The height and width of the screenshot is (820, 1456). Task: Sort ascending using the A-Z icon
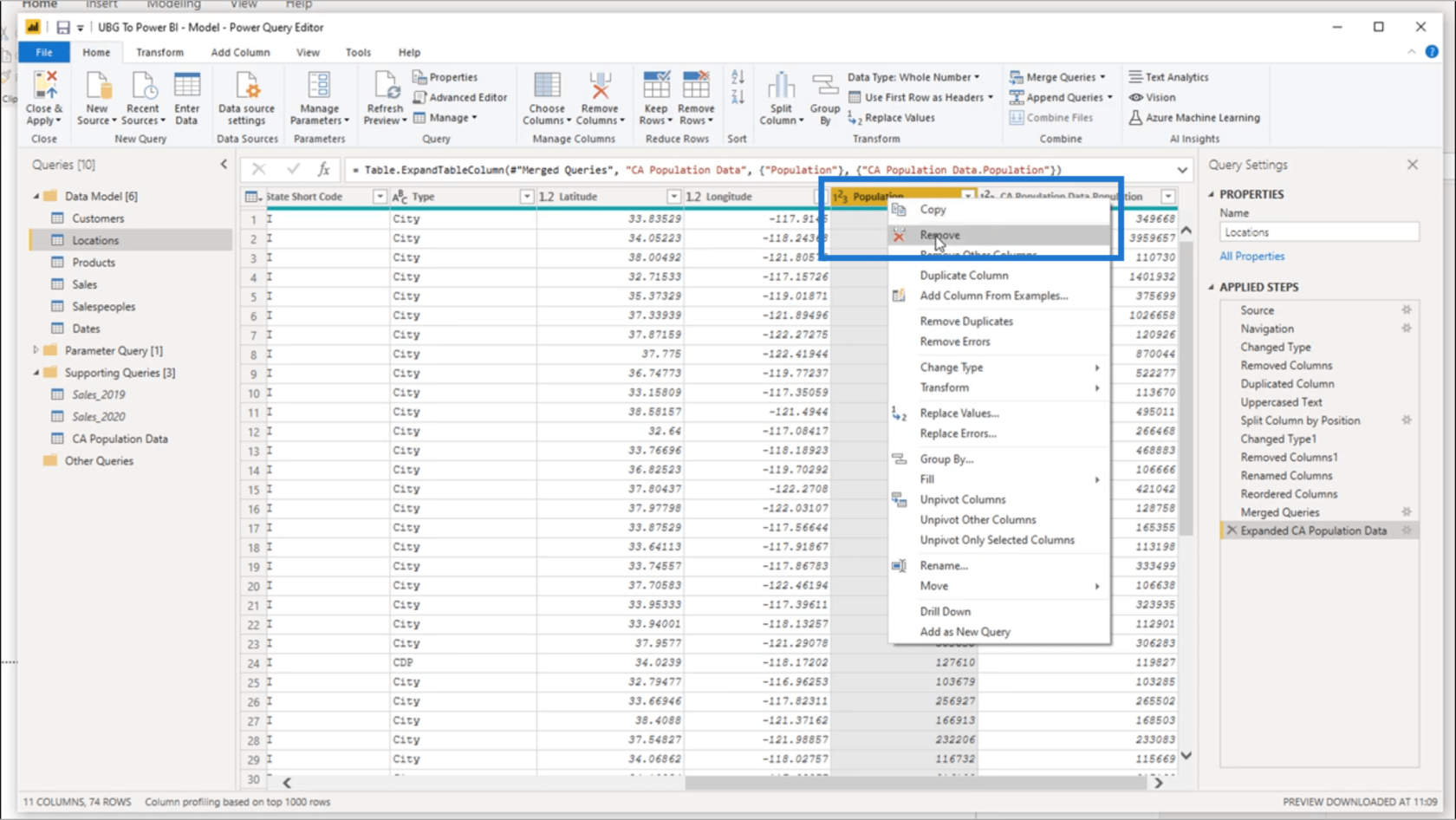pos(738,77)
